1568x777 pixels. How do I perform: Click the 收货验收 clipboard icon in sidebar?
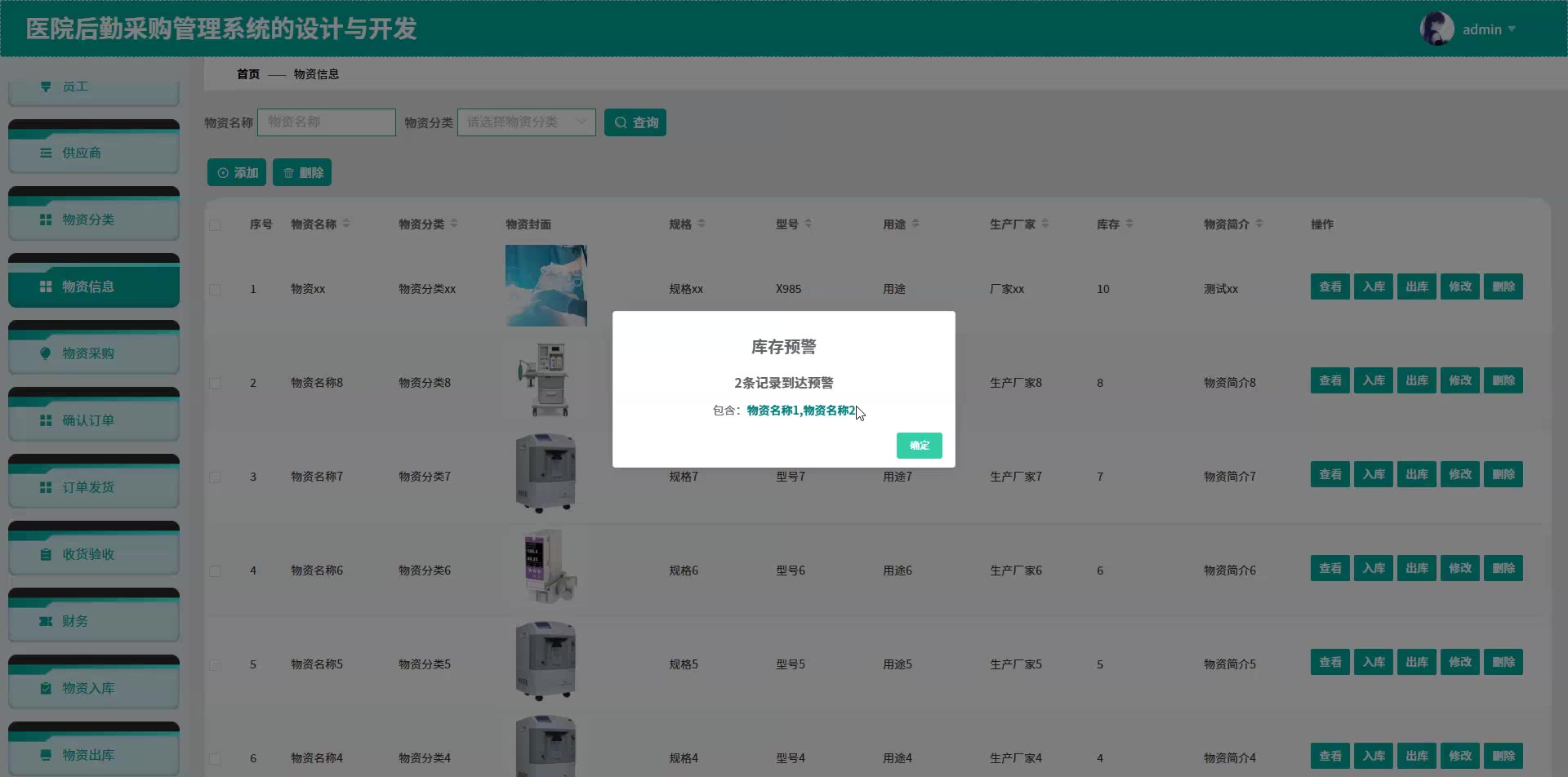(x=46, y=554)
